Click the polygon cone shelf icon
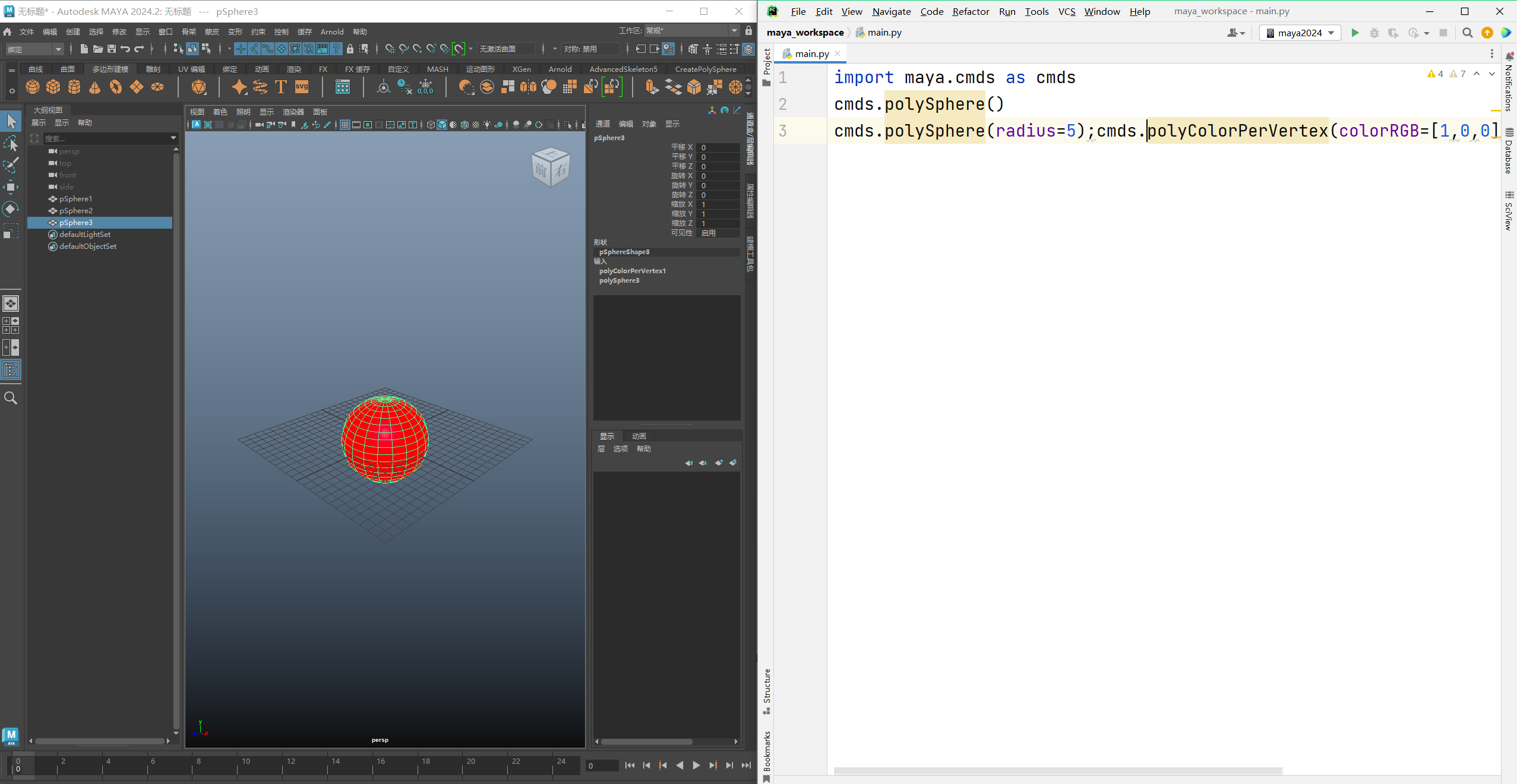The width and height of the screenshot is (1517, 784). click(94, 87)
